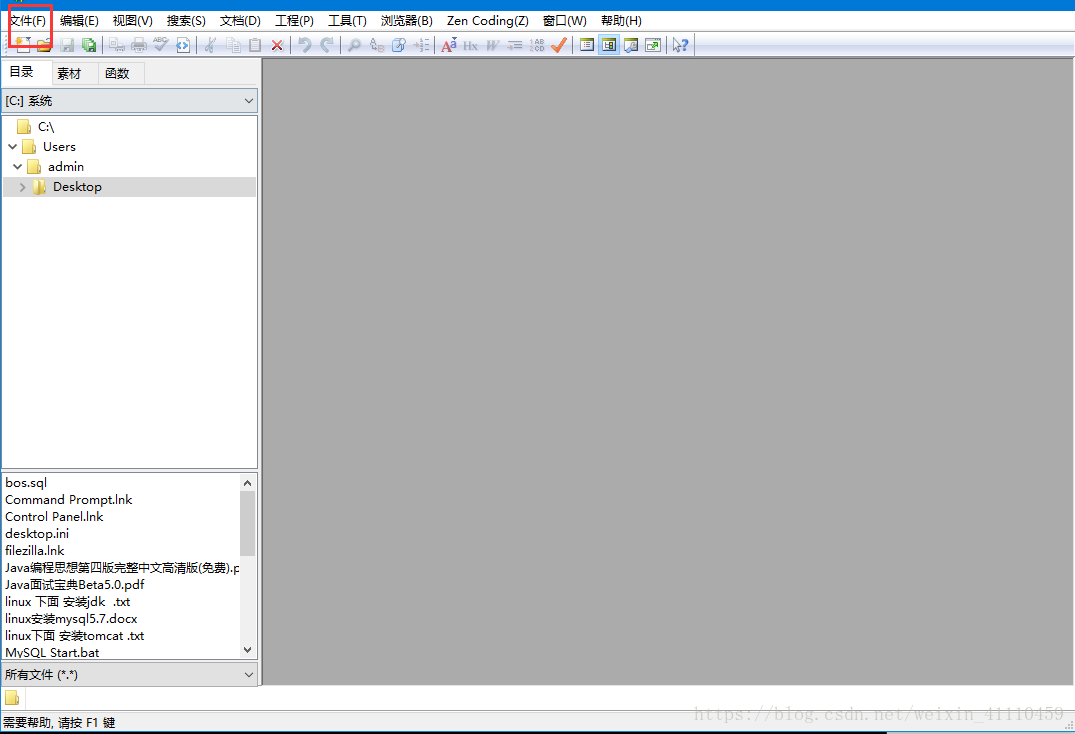This screenshot has width=1075, height=734.
Task: Select bos.sql in the file list
Action: pyautogui.click(x=26, y=482)
